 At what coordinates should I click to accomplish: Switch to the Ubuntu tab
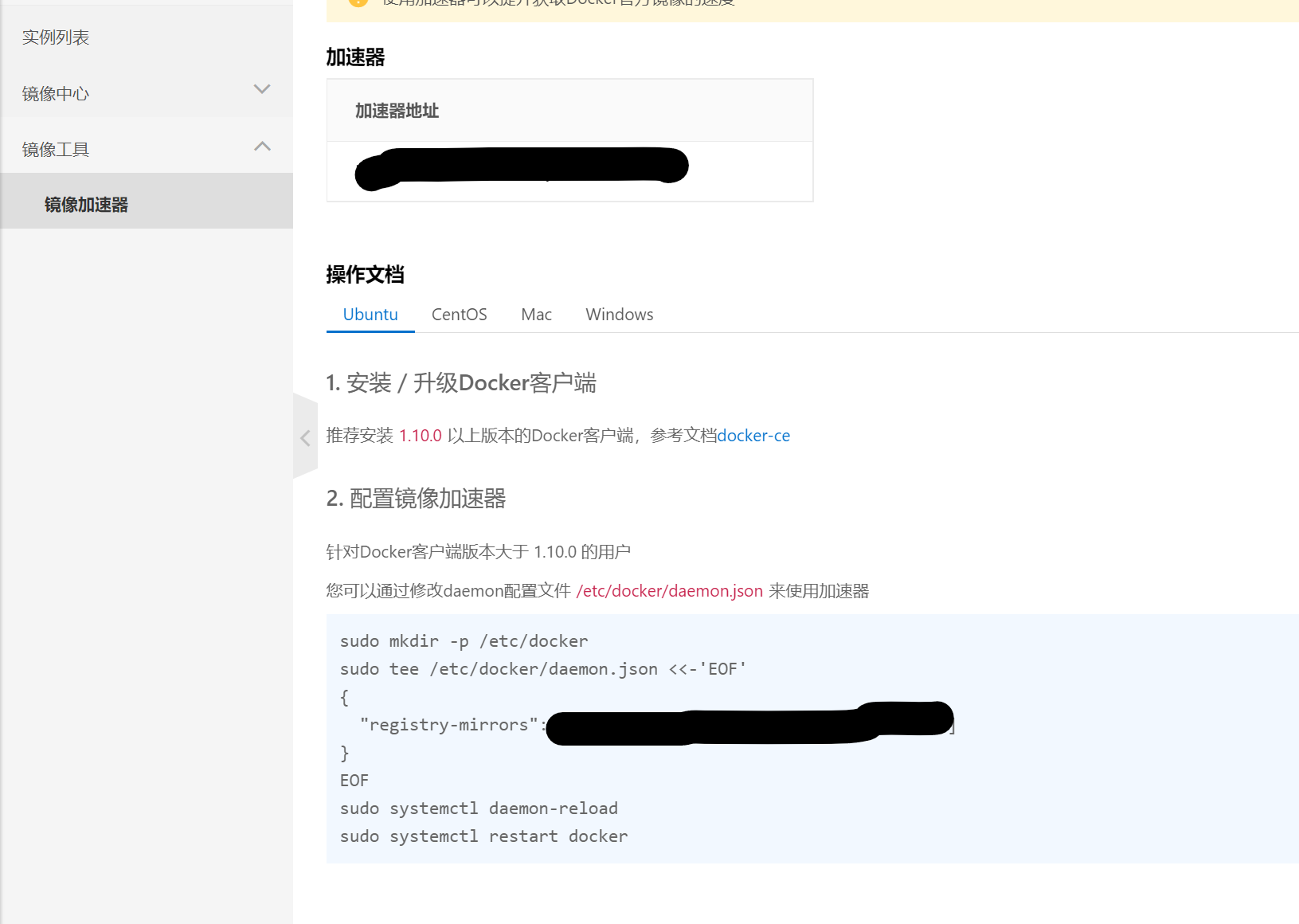pos(370,315)
